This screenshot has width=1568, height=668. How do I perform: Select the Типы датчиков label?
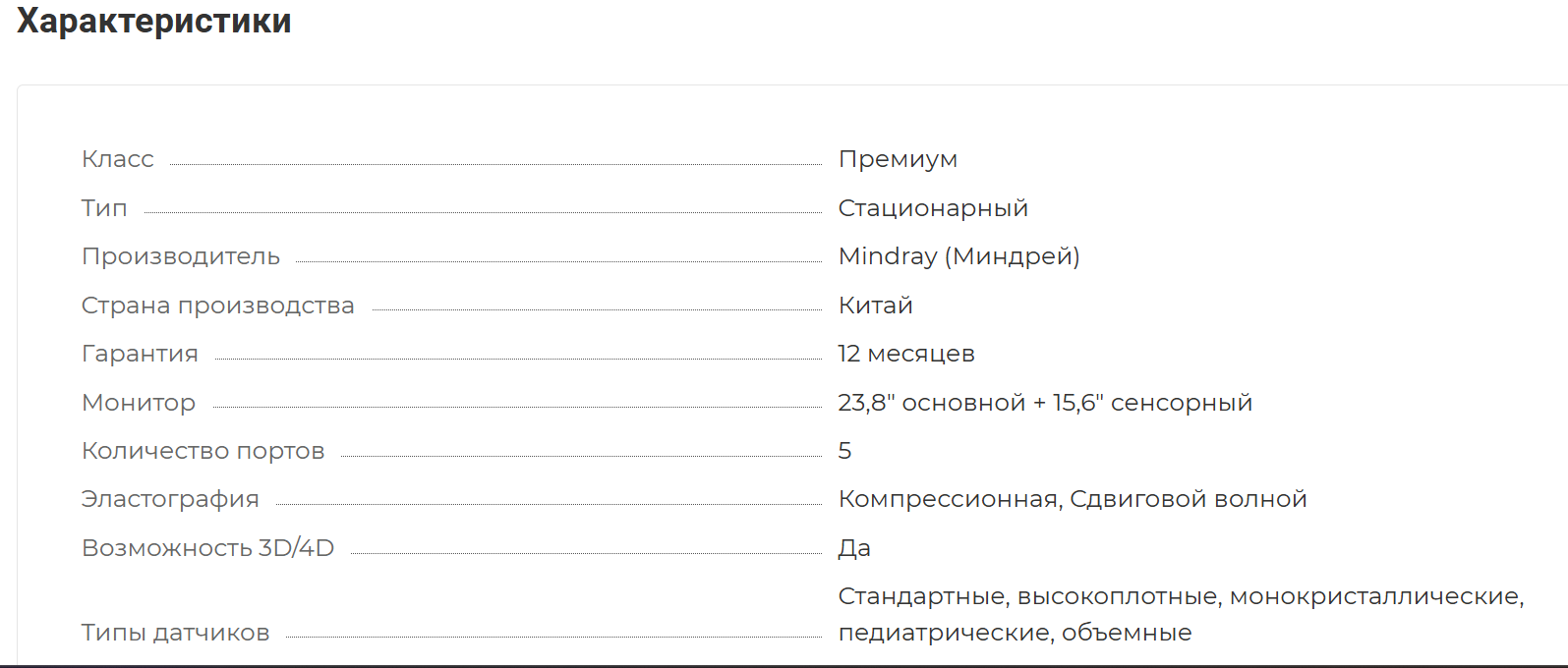coord(175,633)
